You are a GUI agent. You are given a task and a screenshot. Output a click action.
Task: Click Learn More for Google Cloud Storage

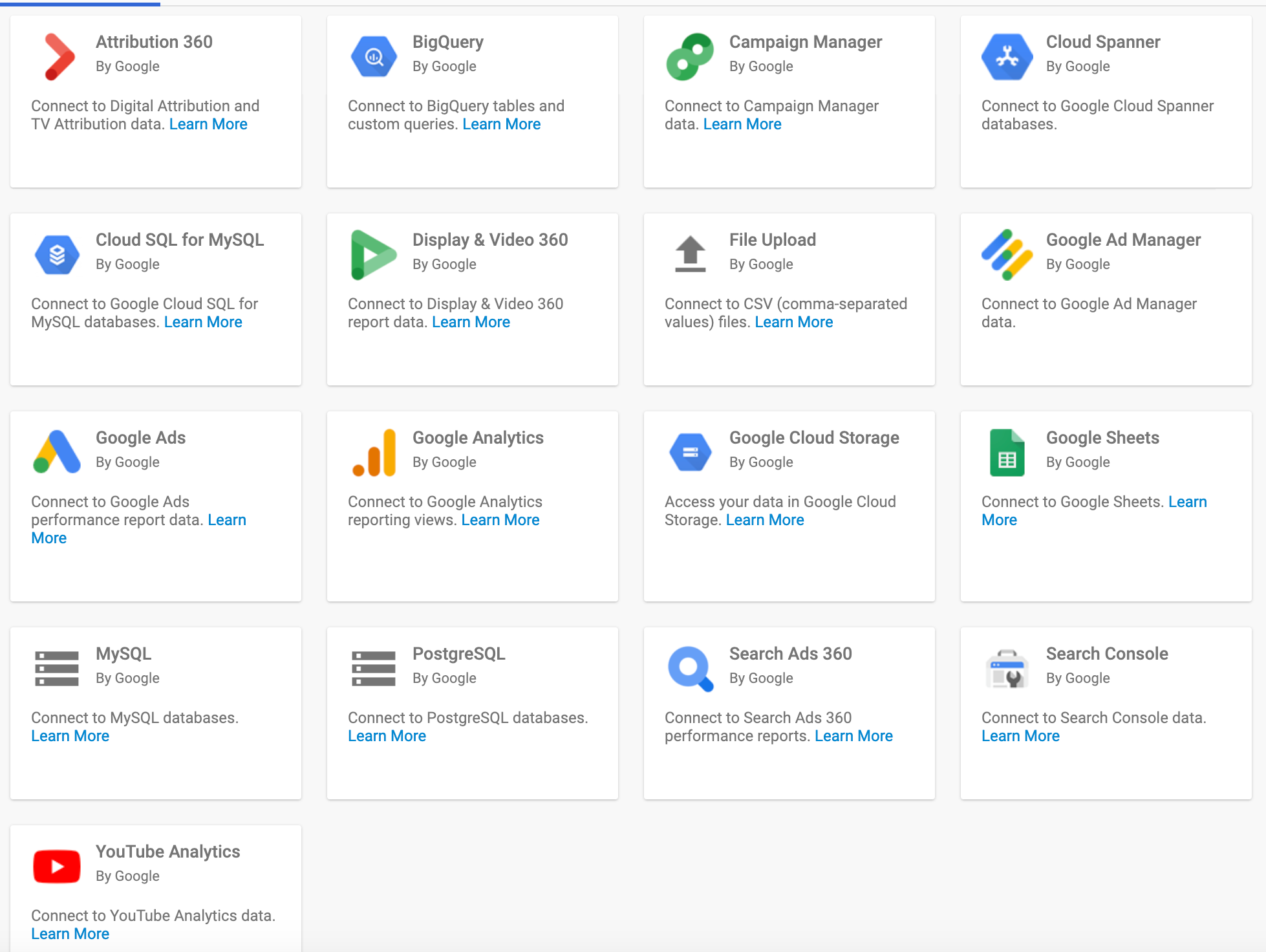(x=765, y=519)
